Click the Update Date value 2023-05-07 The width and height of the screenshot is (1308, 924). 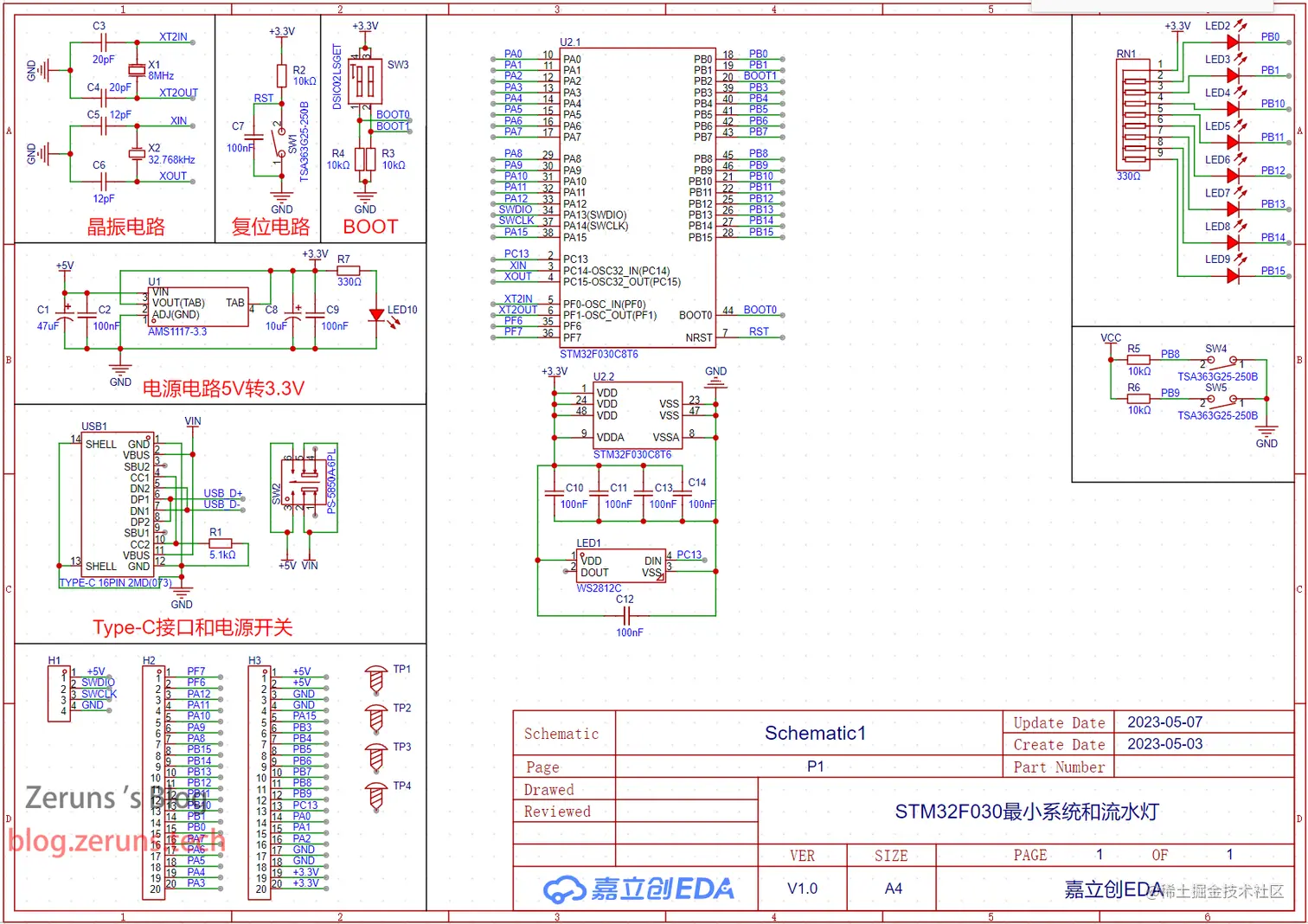click(1164, 722)
